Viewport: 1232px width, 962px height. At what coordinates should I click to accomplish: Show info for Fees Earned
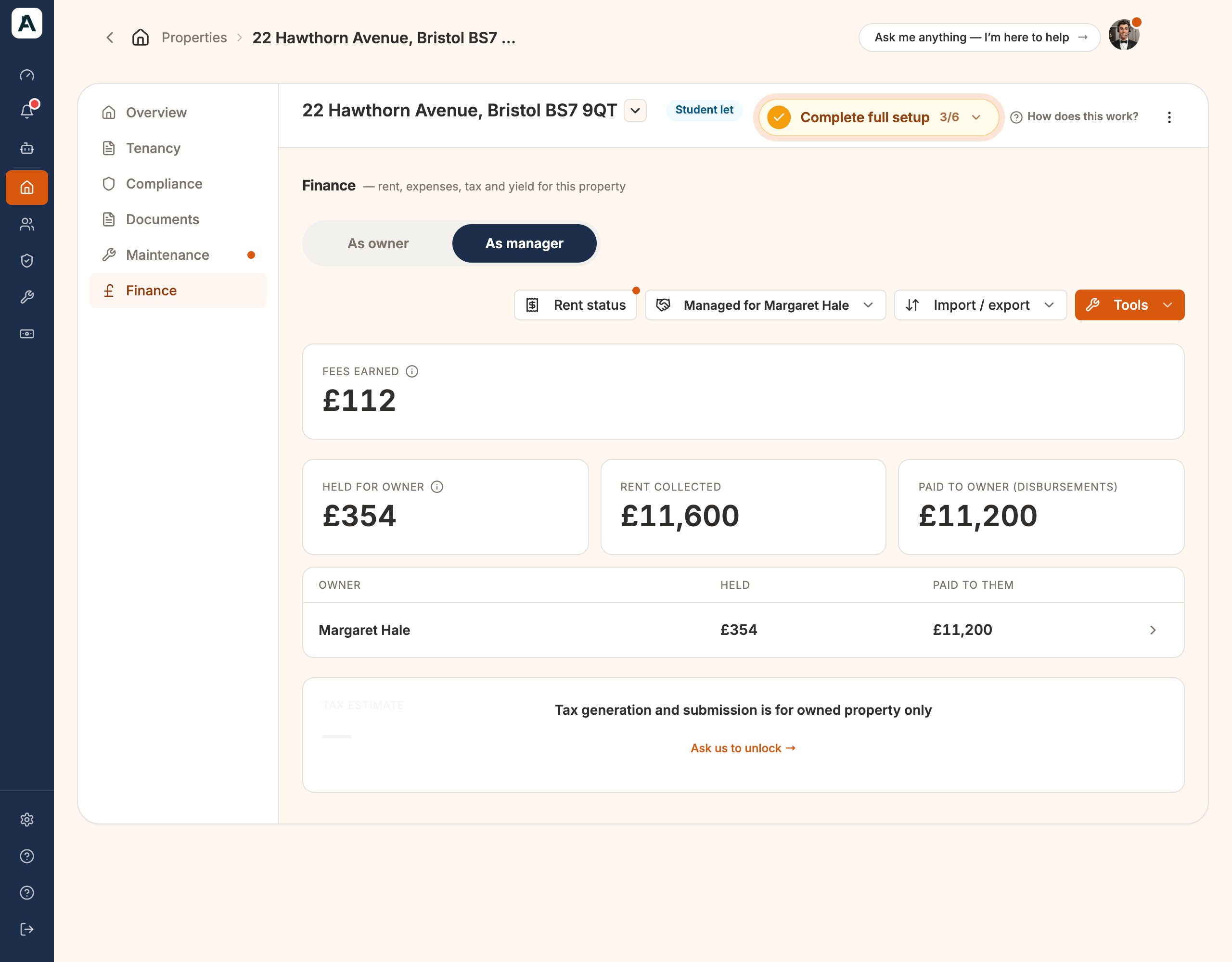coord(412,371)
